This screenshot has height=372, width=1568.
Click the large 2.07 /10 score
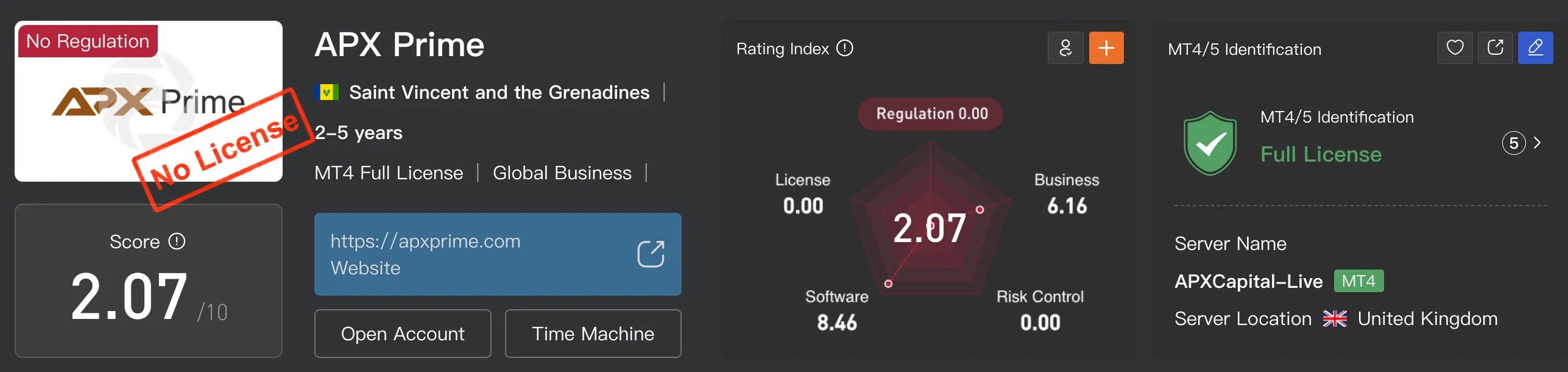coord(149,297)
